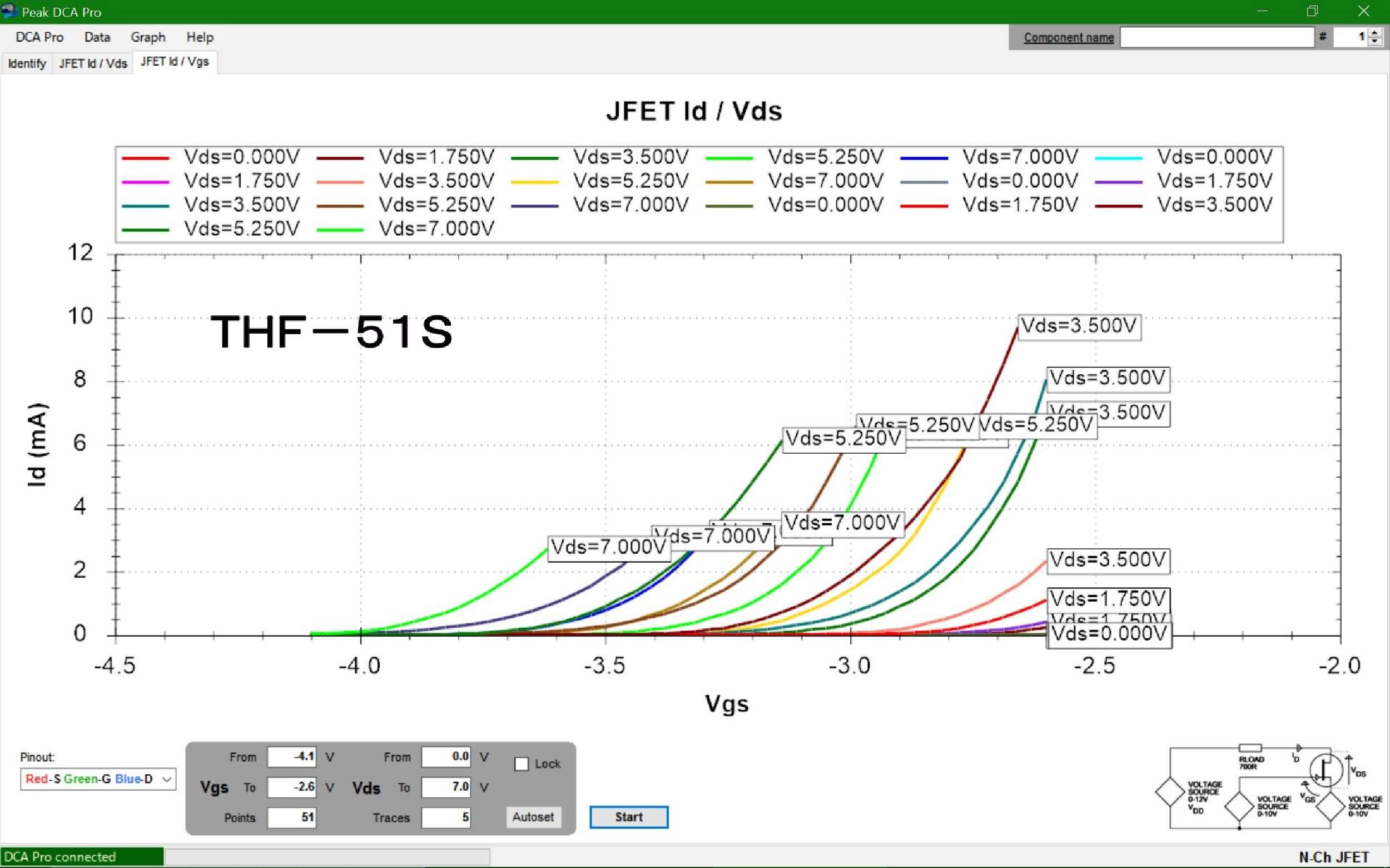This screenshot has width=1390, height=868.
Task: Click the Component name text field
Action: click(1216, 37)
